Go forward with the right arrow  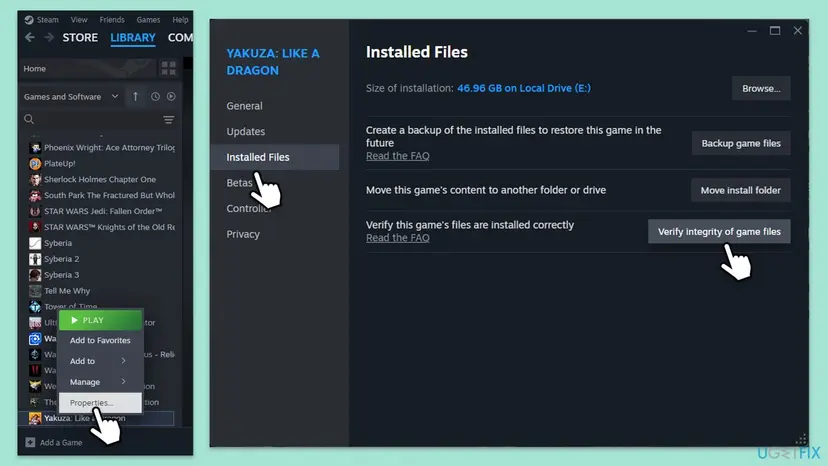click(49, 37)
